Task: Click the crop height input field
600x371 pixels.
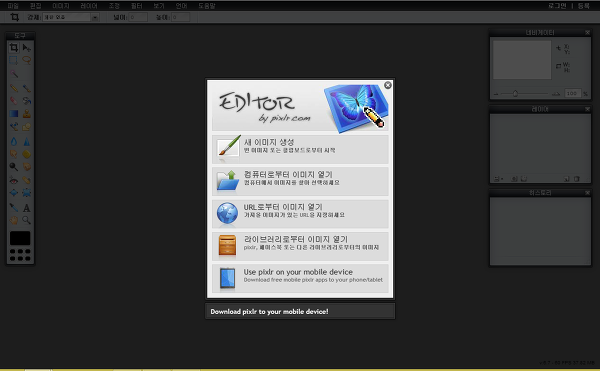Action: coord(180,17)
